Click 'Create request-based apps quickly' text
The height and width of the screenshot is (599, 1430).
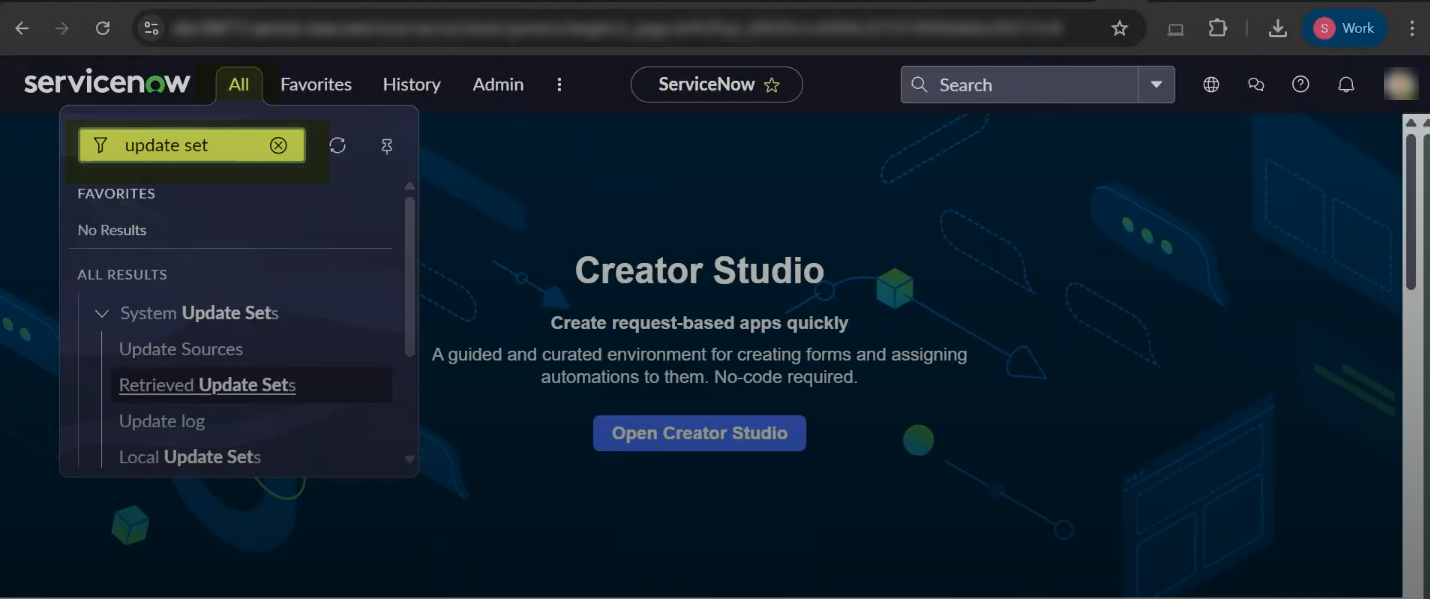coord(699,323)
